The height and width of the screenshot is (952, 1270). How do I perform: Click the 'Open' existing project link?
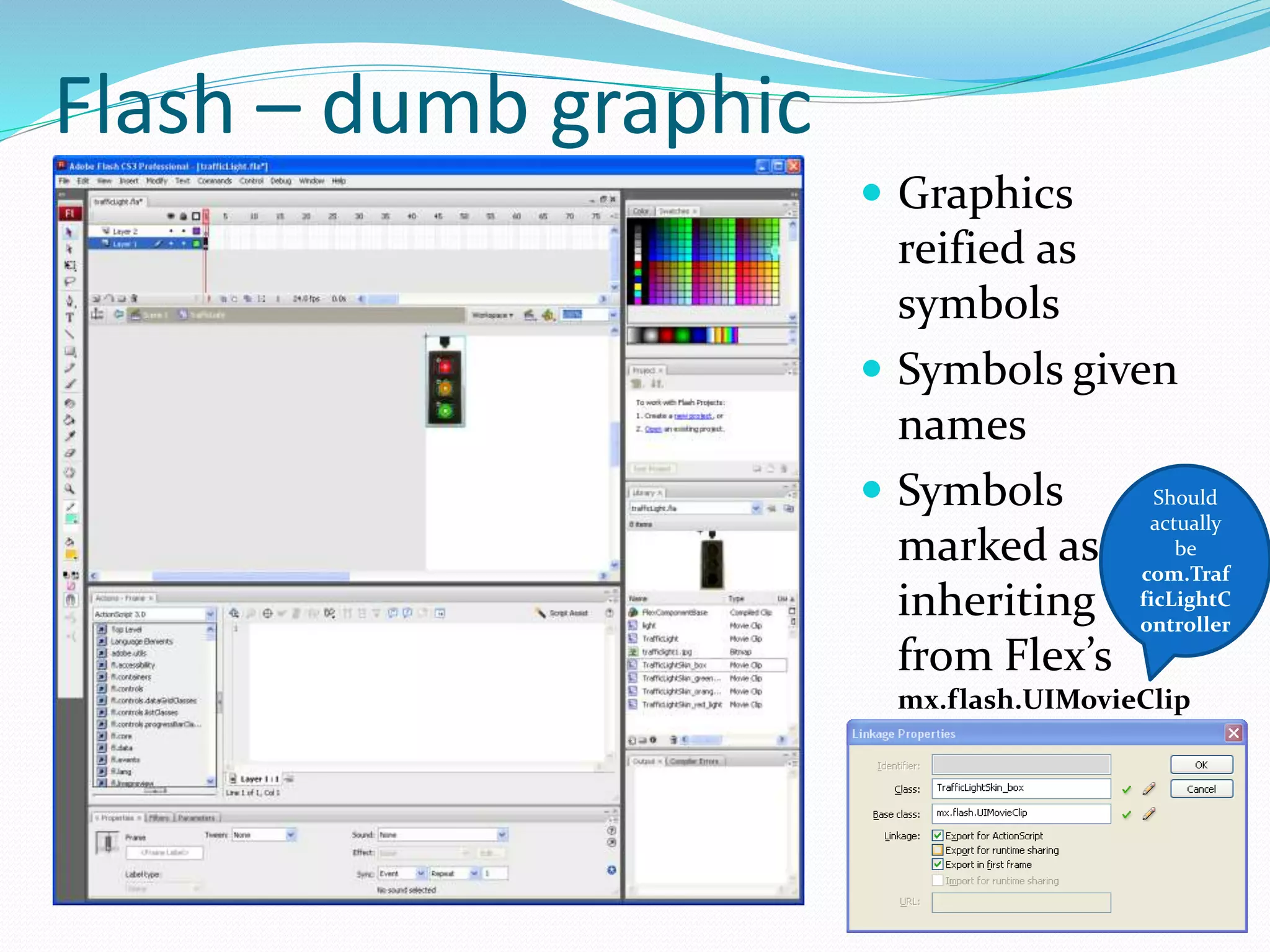tap(653, 429)
